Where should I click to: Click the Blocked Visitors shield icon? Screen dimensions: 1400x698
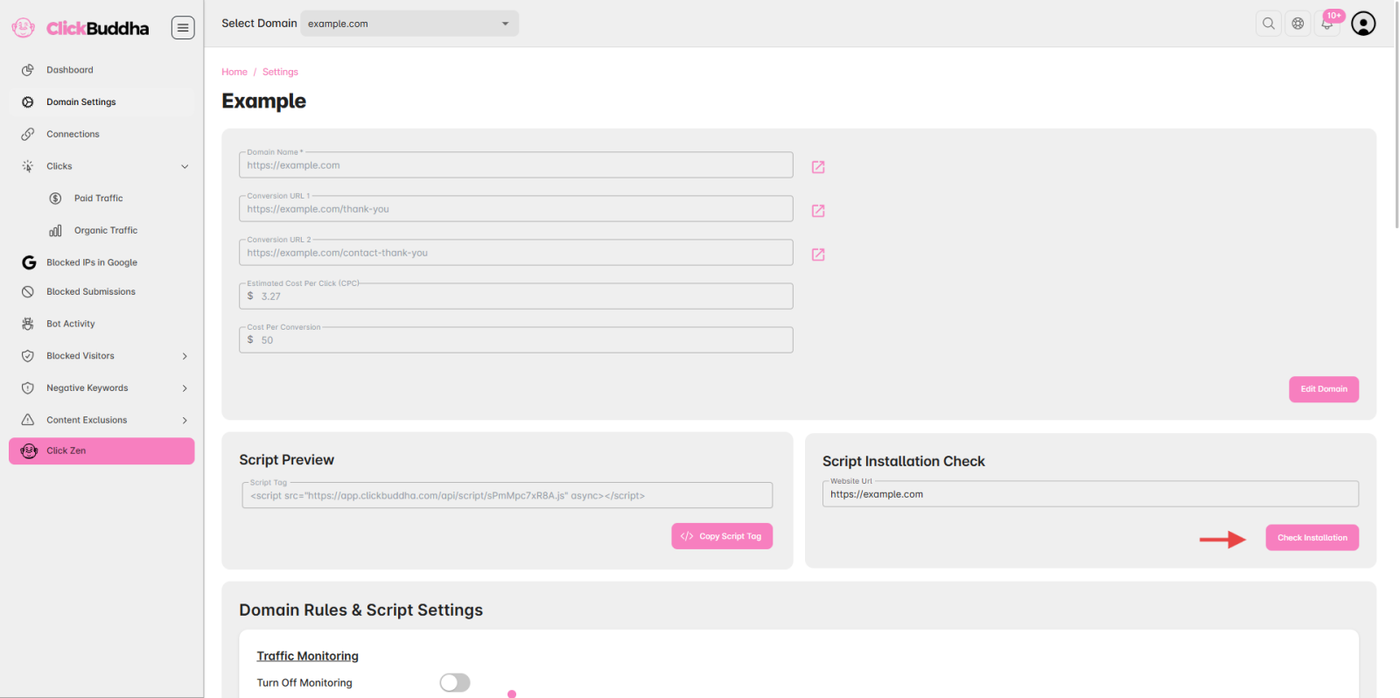(28, 356)
